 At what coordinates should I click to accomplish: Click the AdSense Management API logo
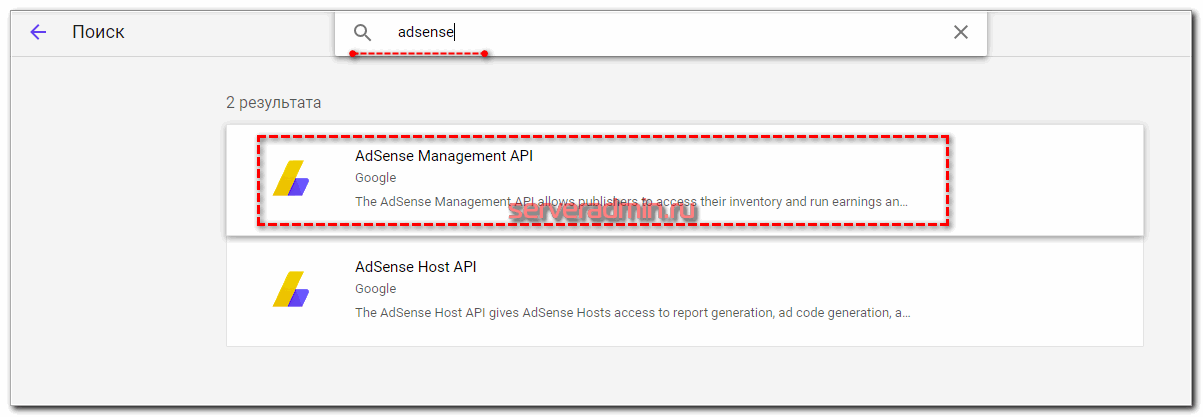pos(291,179)
